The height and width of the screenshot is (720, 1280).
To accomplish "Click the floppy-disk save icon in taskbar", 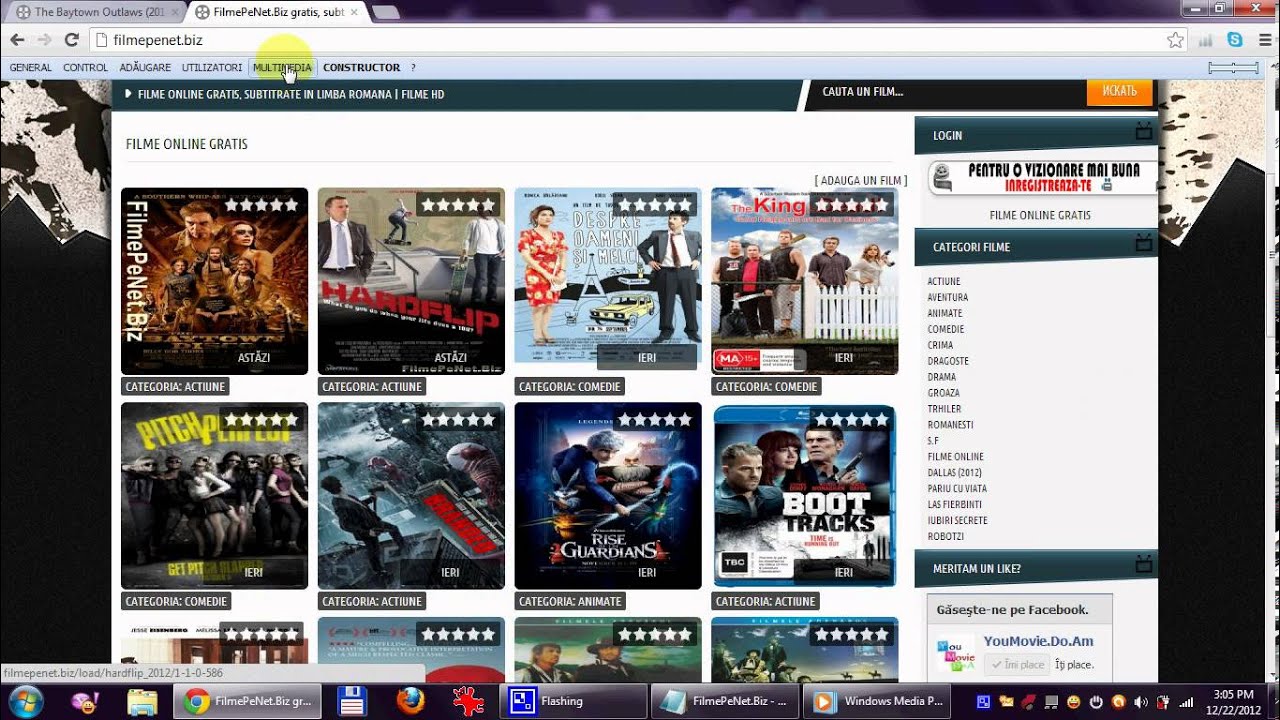I will click(352, 702).
